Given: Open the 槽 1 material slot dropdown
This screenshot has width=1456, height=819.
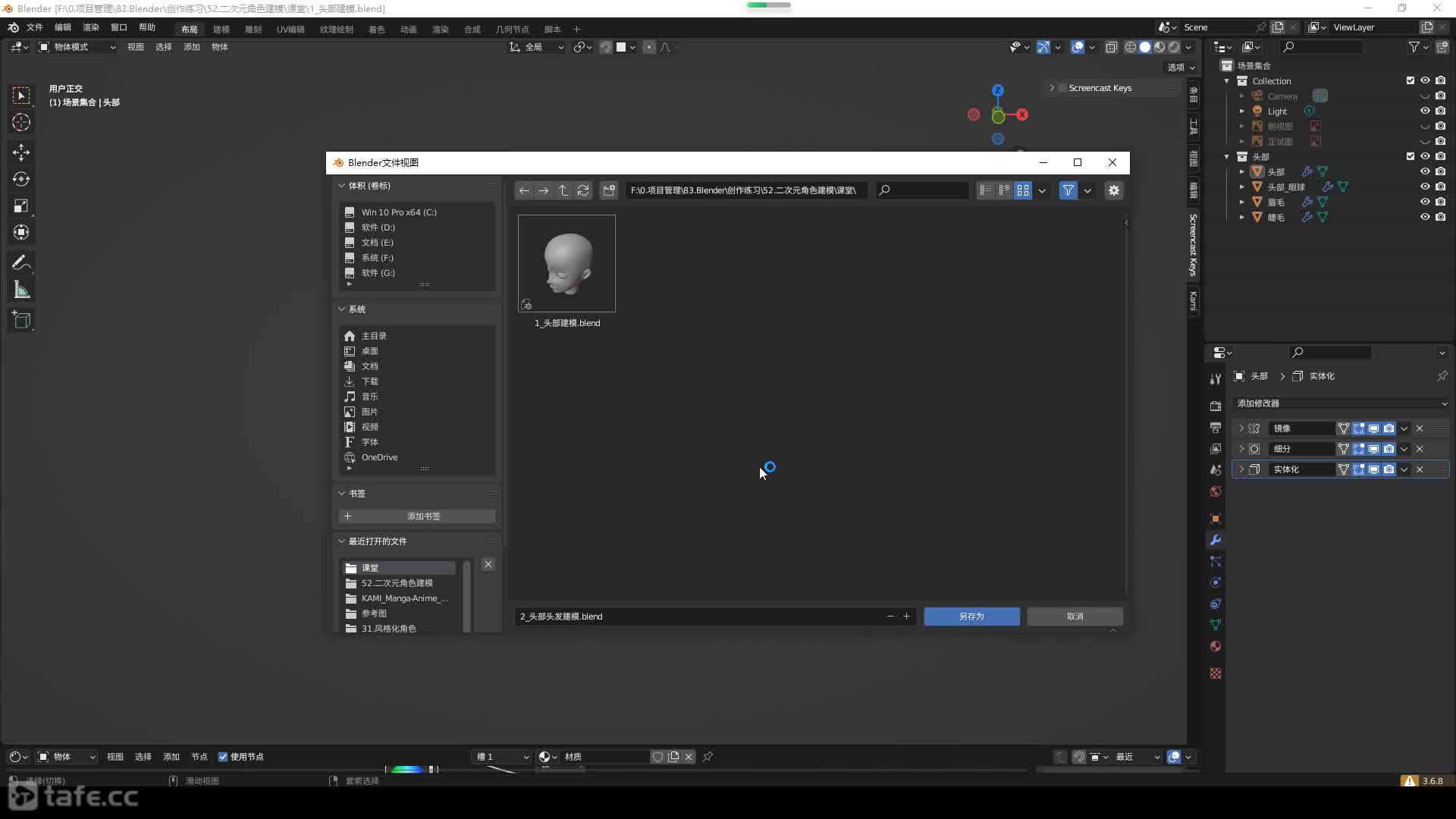Looking at the screenshot, I should 502,757.
